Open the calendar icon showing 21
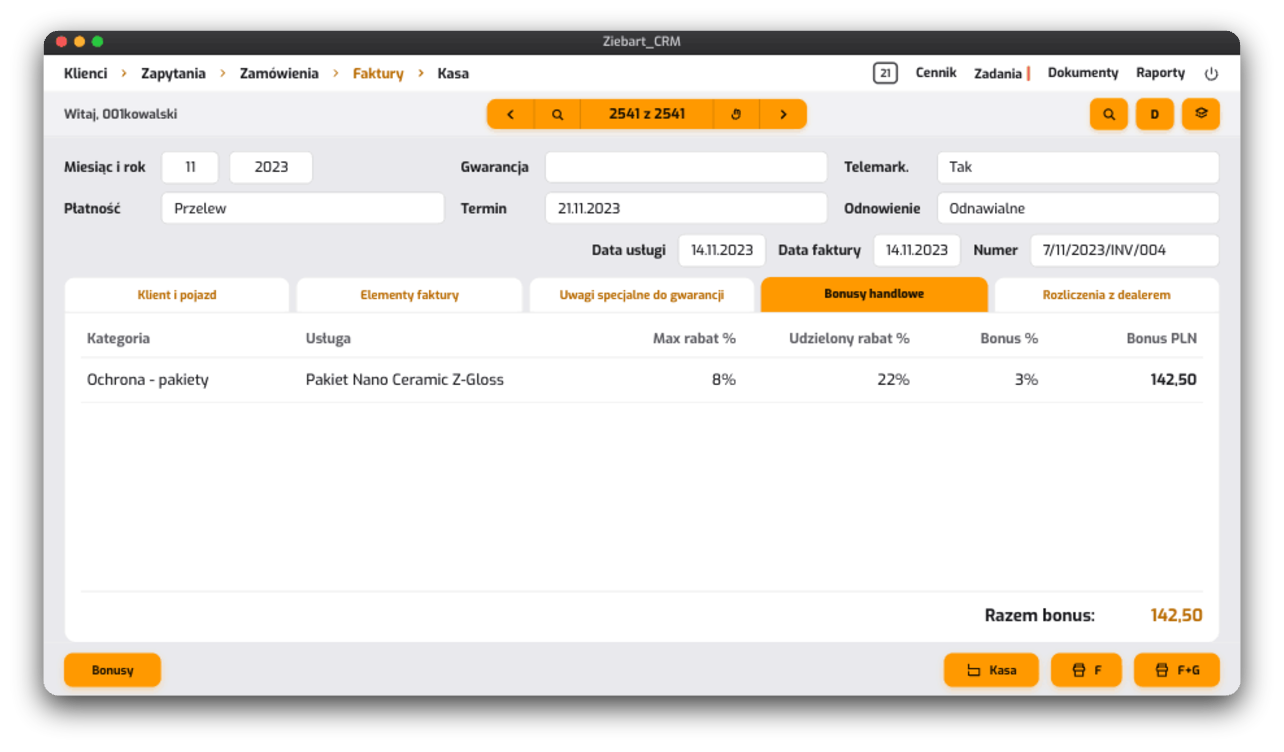This screenshot has width=1284, height=752. point(885,73)
